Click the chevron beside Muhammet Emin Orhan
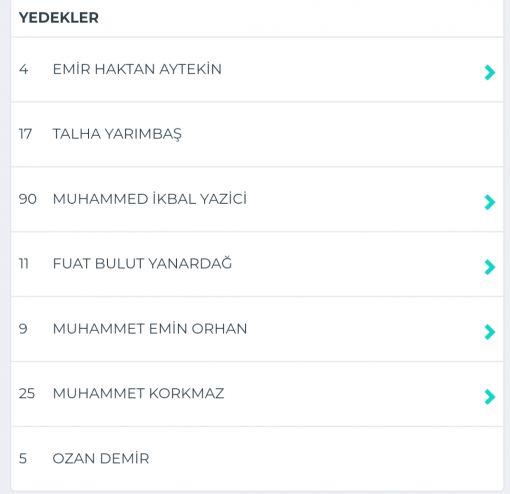510x494 pixels. click(x=490, y=332)
